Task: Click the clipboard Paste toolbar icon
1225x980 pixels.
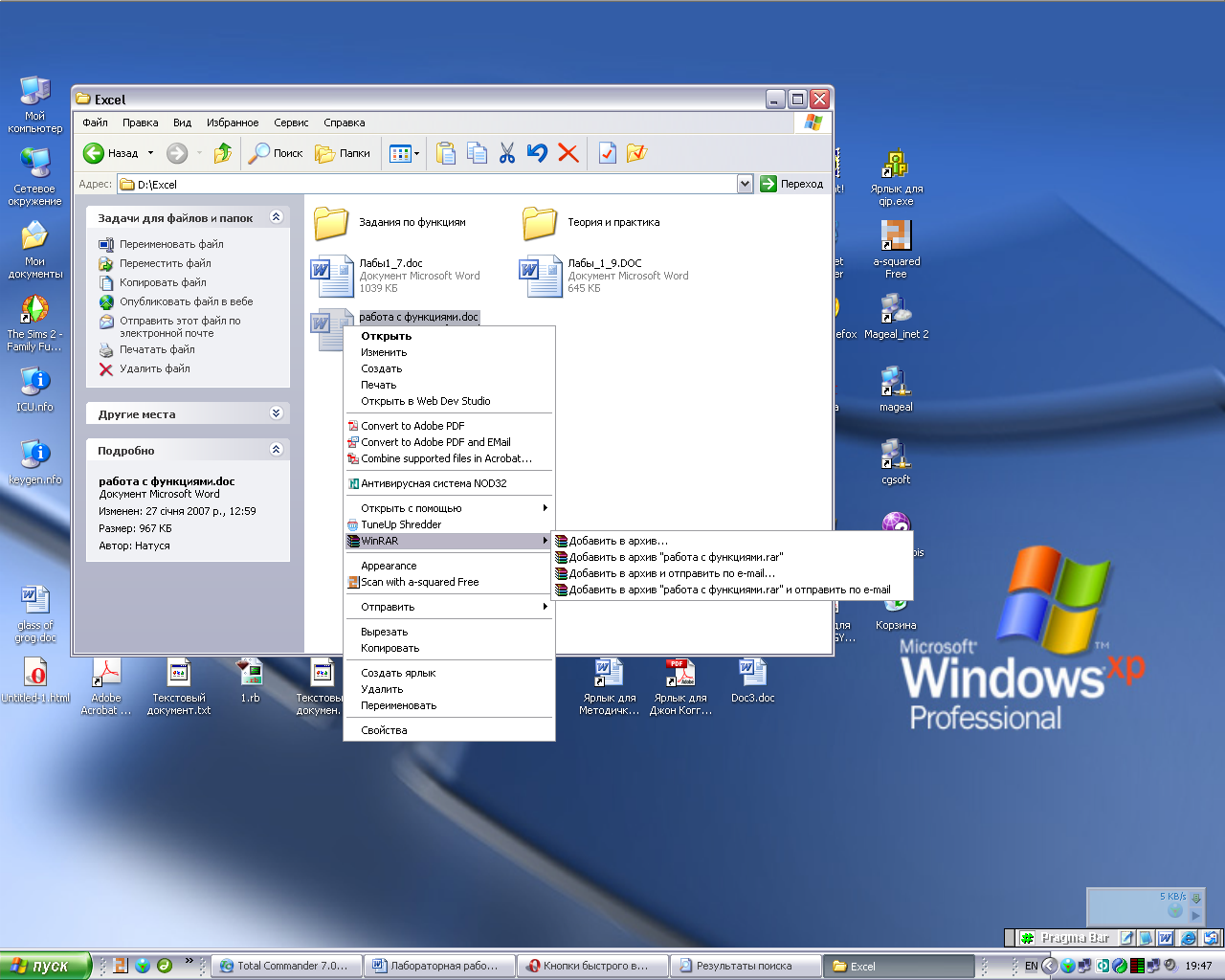Action: coord(446,153)
